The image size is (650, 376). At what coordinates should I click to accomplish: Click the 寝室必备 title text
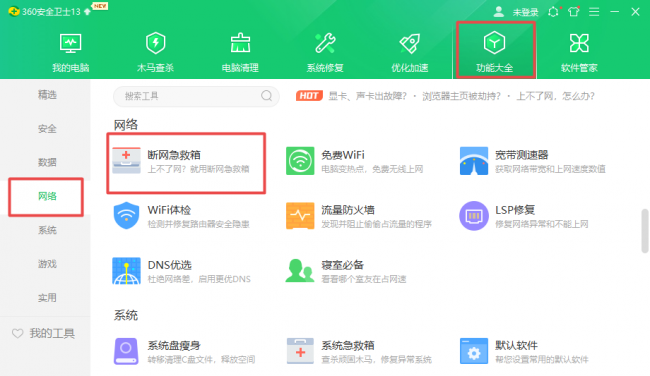tap(342, 265)
